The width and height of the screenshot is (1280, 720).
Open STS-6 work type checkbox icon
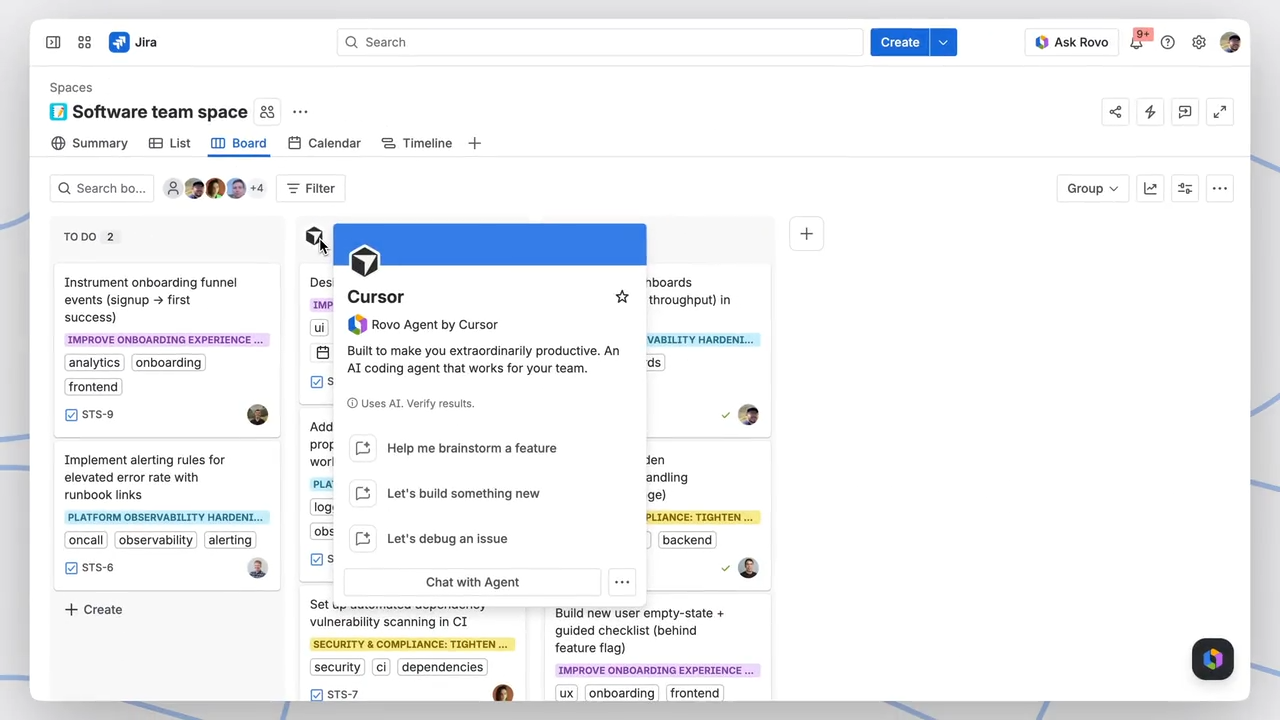(71, 568)
